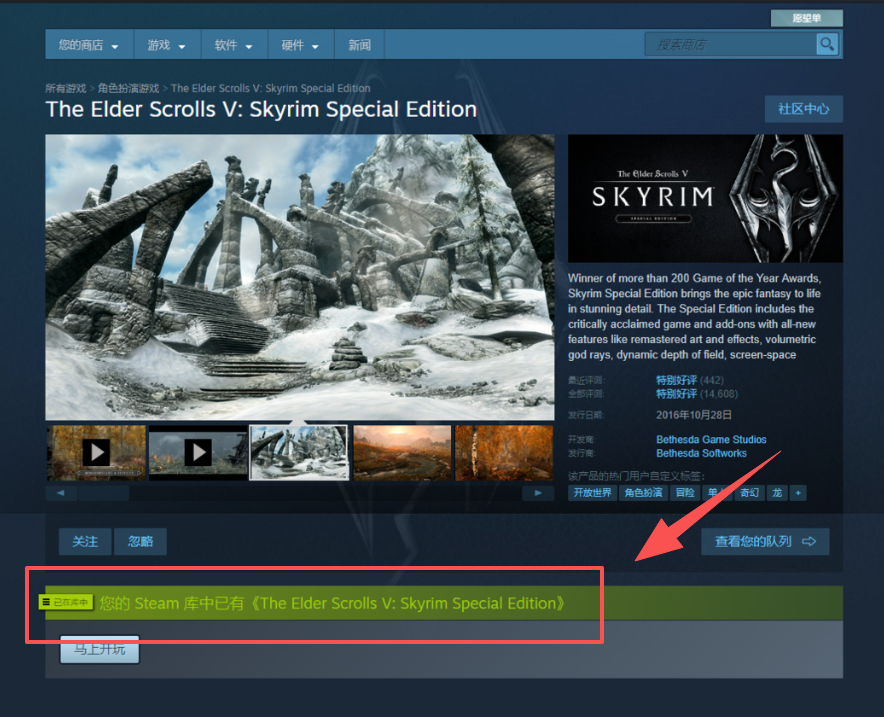Image resolution: width=884 pixels, height=717 pixels.
Task: Click the 社区中心 button
Action: coord(803,109)
